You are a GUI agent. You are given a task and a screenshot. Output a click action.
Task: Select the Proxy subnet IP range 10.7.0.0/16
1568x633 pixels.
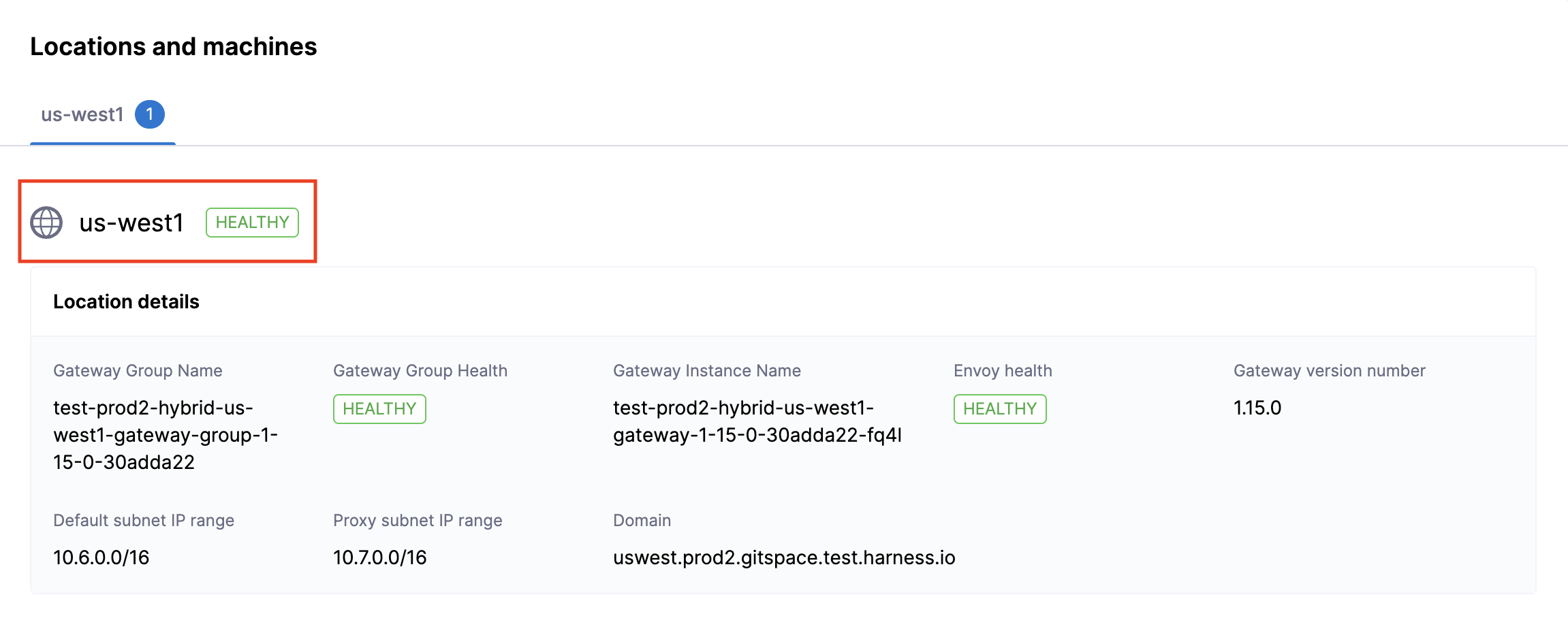pos(379,557)
